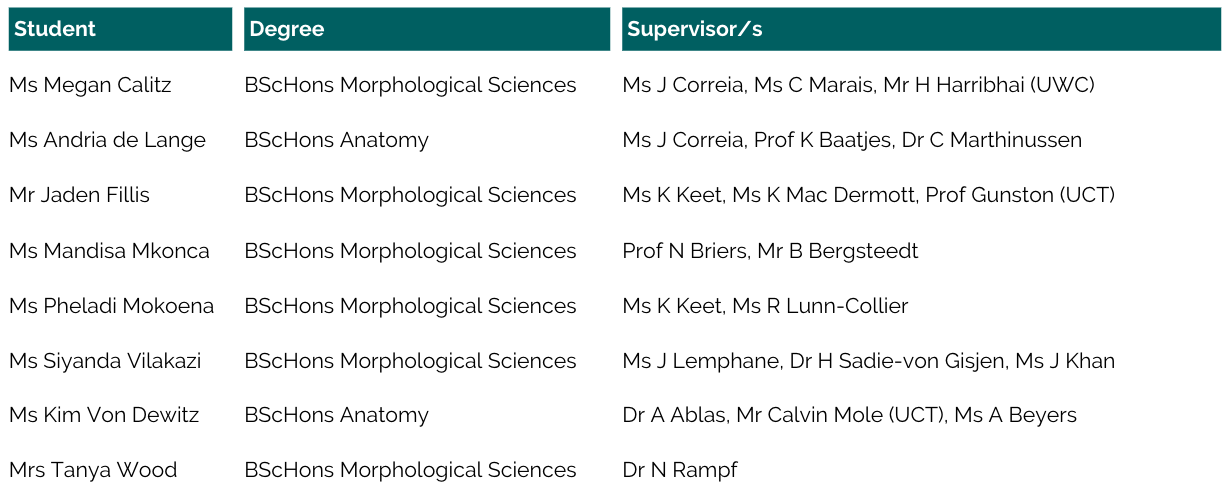The image size is (1228, 488).
Task: Select Megan Calitz's degree cell
Action: click(410, 85)
